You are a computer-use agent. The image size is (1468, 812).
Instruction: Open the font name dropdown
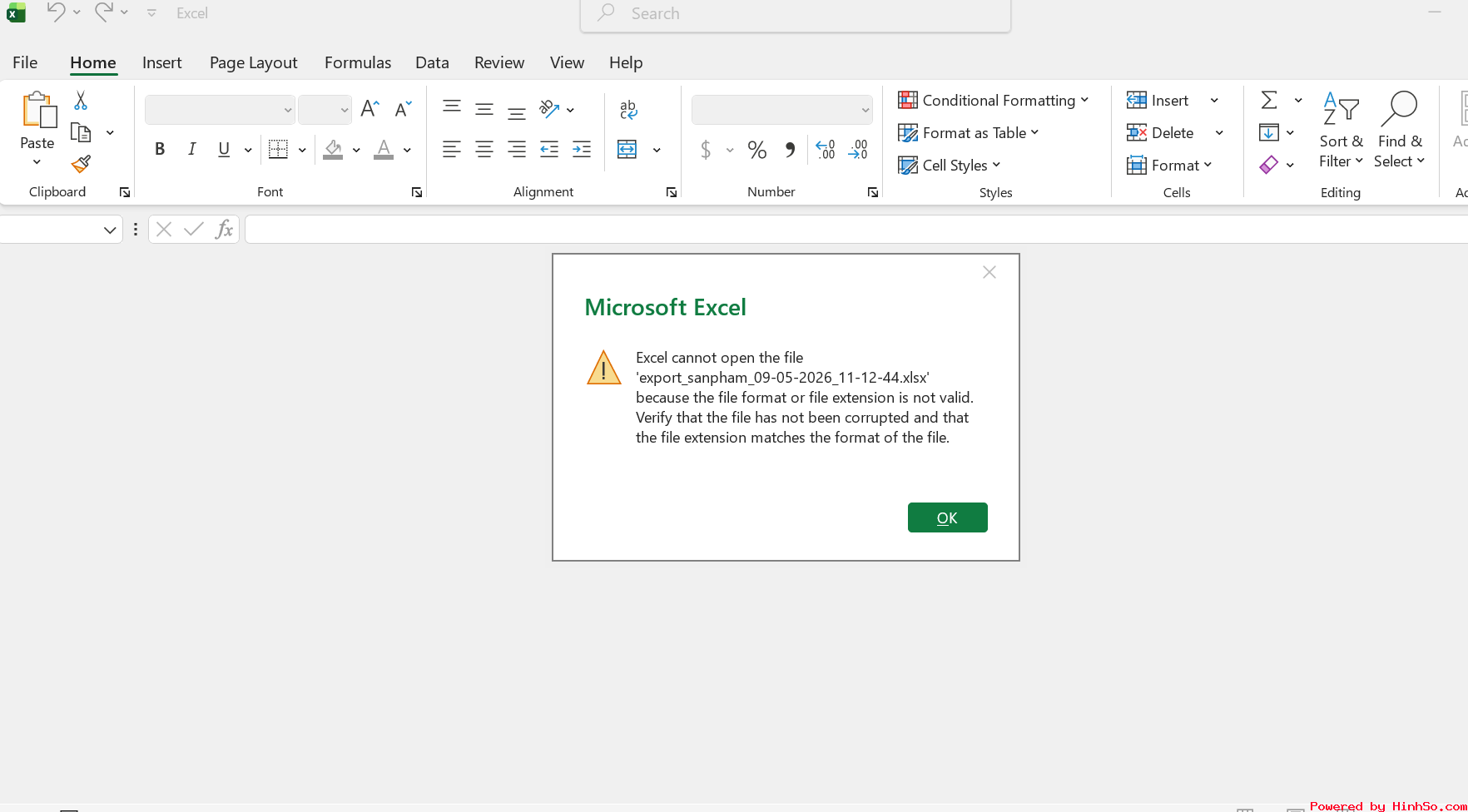288,110
